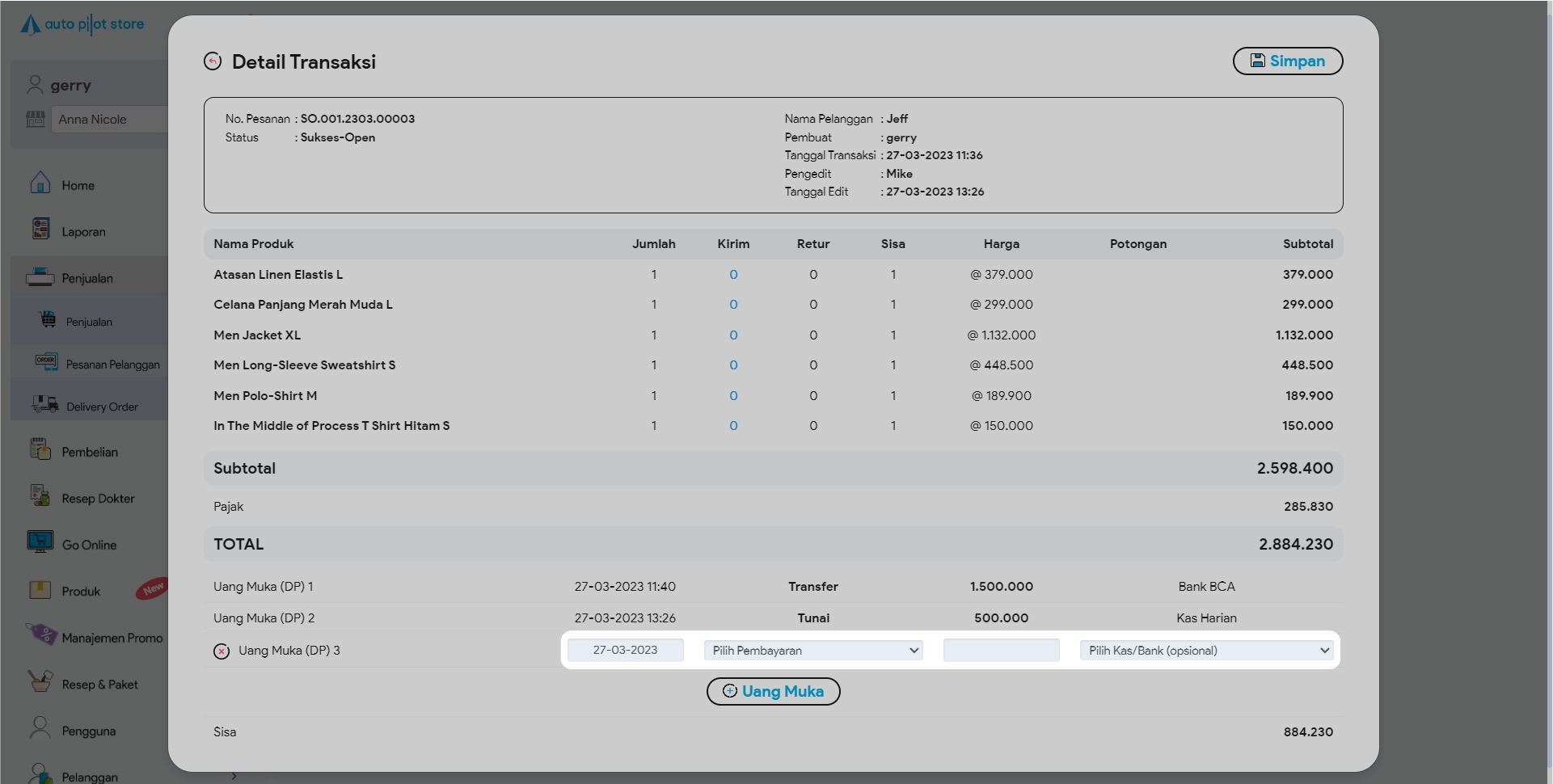Click the Go Online monitor icon
Image resolution: width=1553 pixels, height=784 pixels.
(x=40, y=542)
